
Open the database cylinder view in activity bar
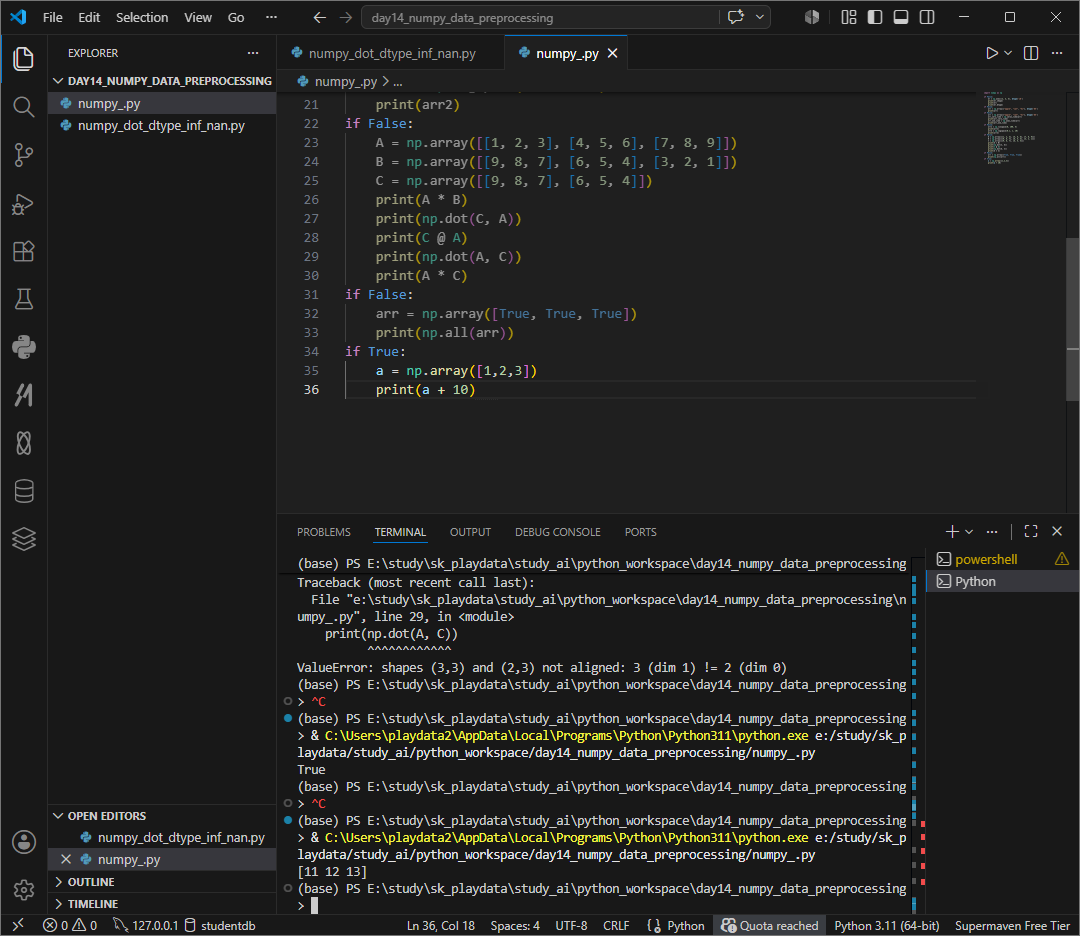tap(23, 491)
